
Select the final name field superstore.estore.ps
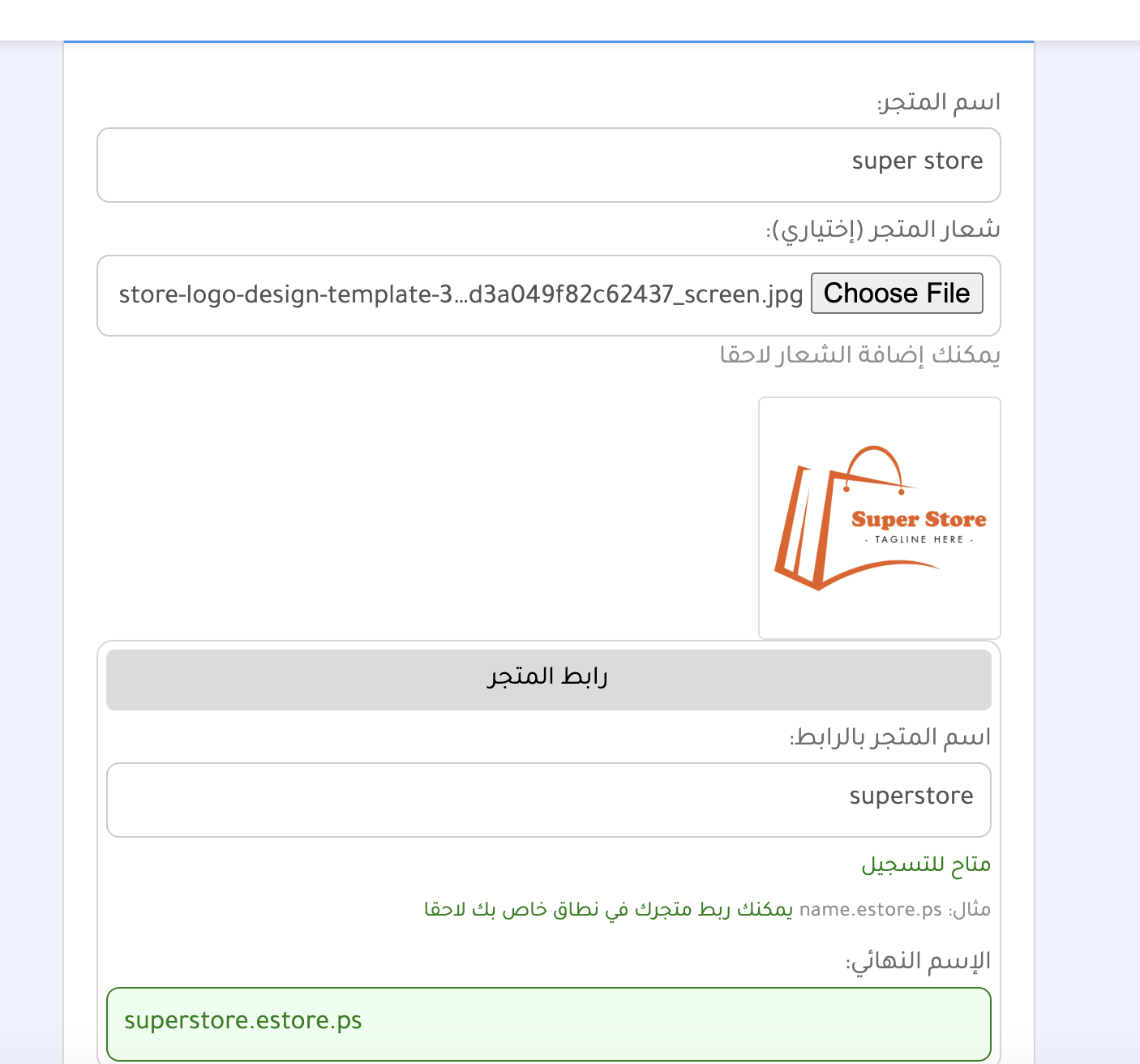548,1023
